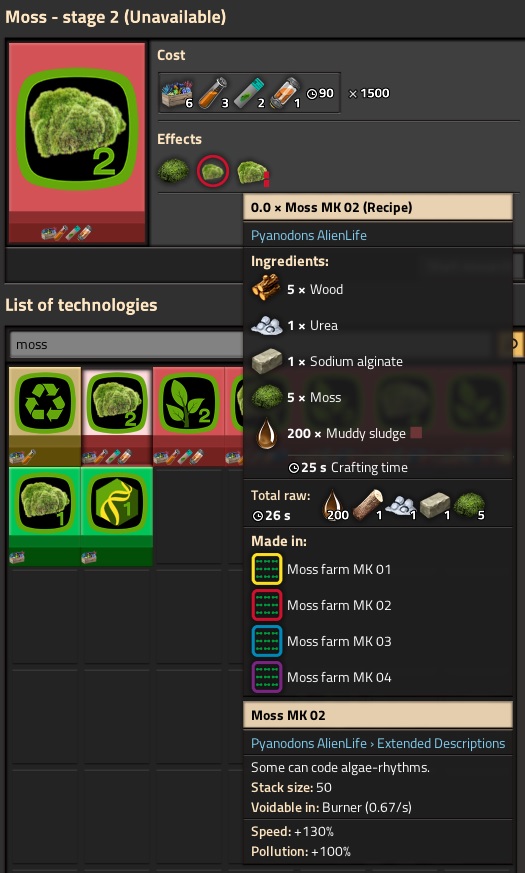
Task: Click the Muddy sludge red color square
Action: tap(416, 433)
